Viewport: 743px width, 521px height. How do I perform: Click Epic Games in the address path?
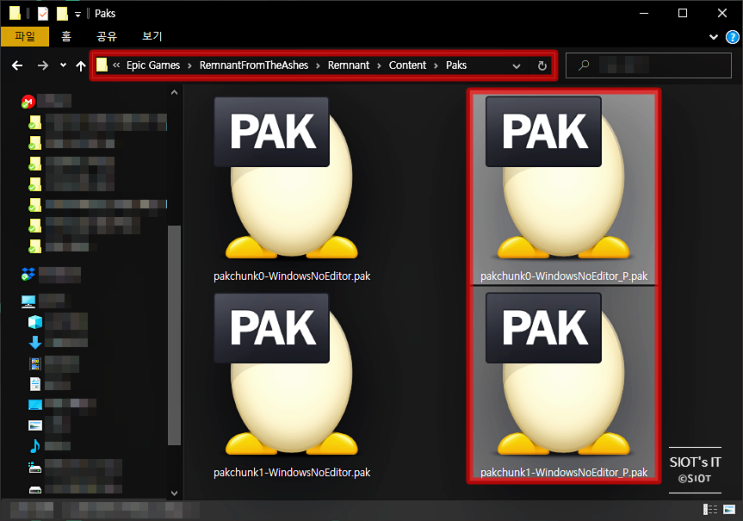tap(153, 65)
